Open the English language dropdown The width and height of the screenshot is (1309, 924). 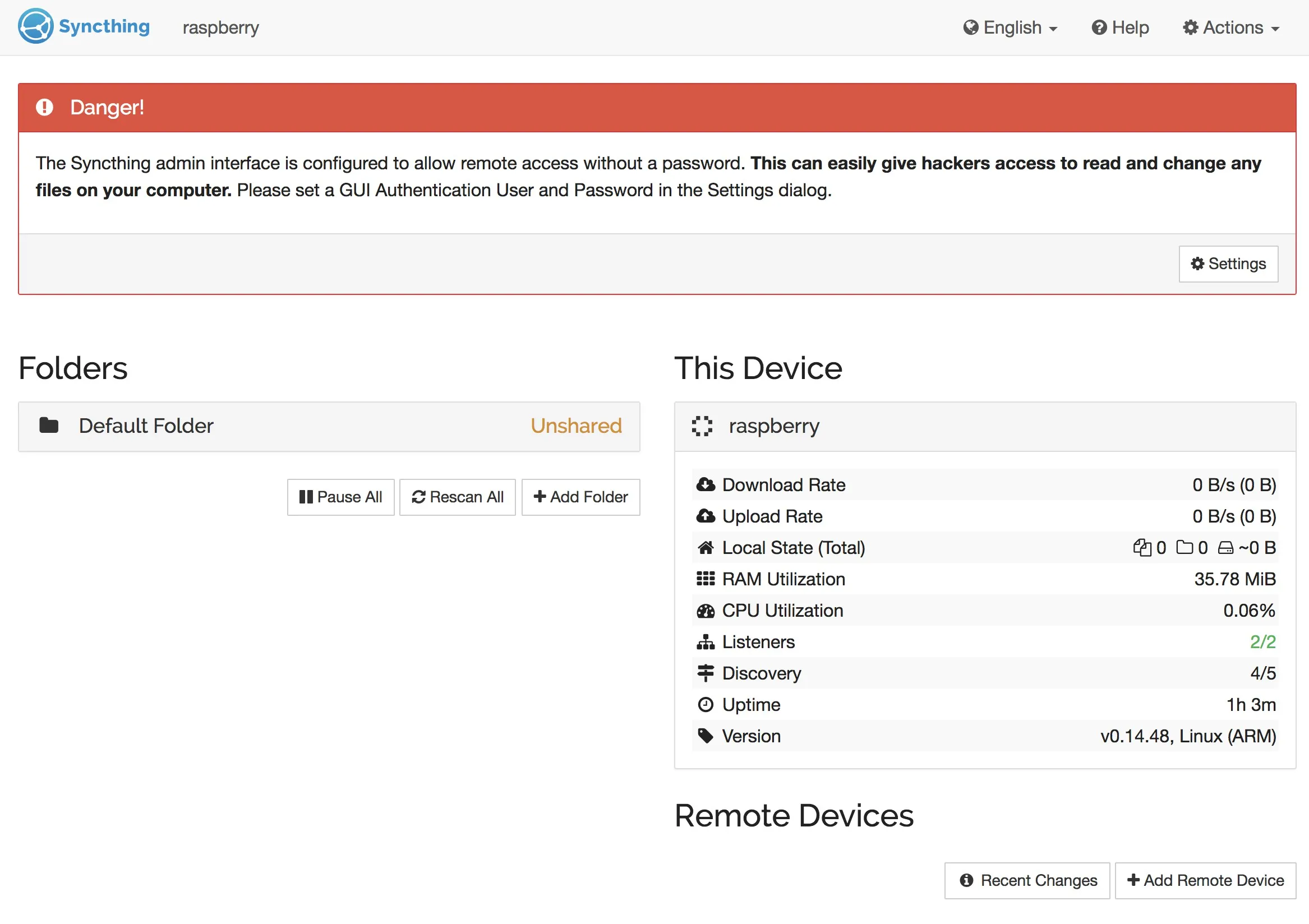pos(1010,27)
